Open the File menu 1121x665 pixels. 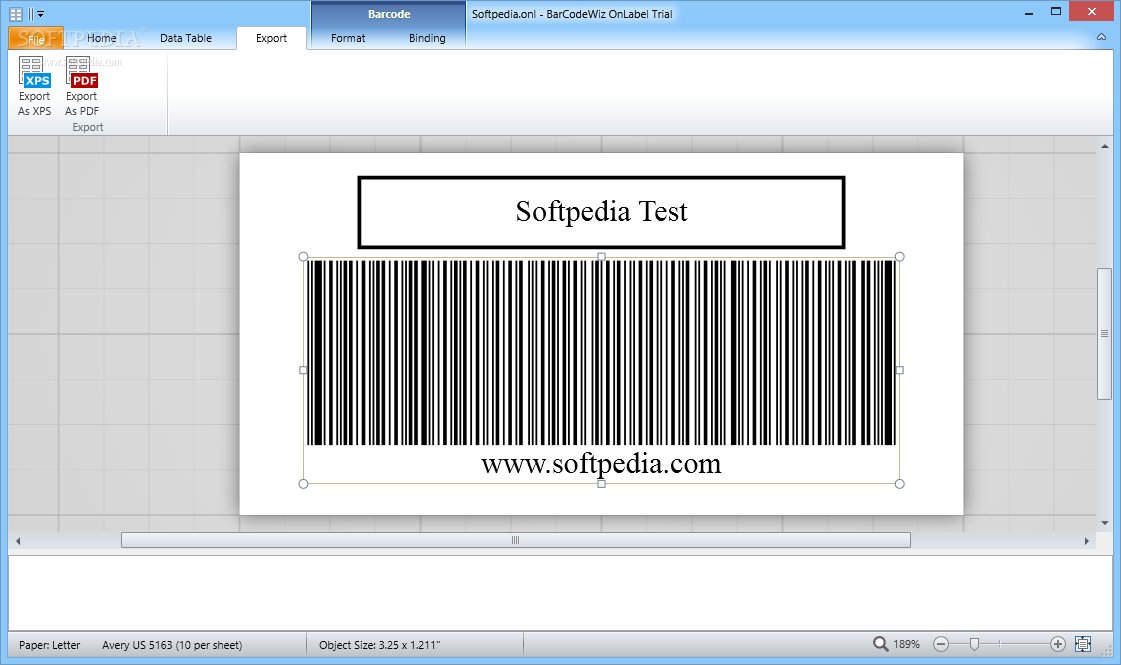tap(36, 39)
